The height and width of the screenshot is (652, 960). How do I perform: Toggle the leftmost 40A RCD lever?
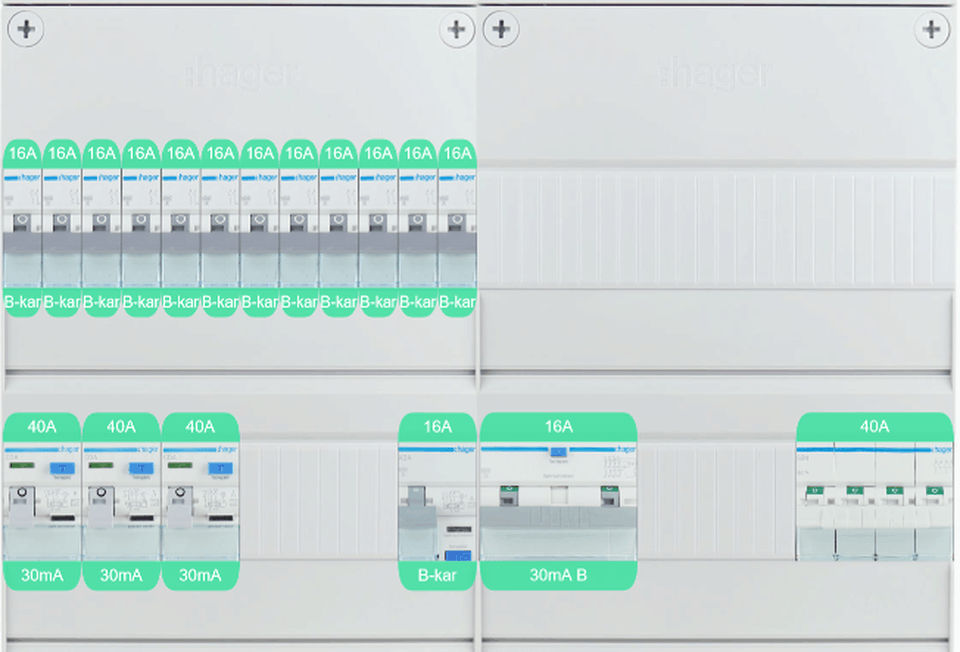(x=21, y=505)
